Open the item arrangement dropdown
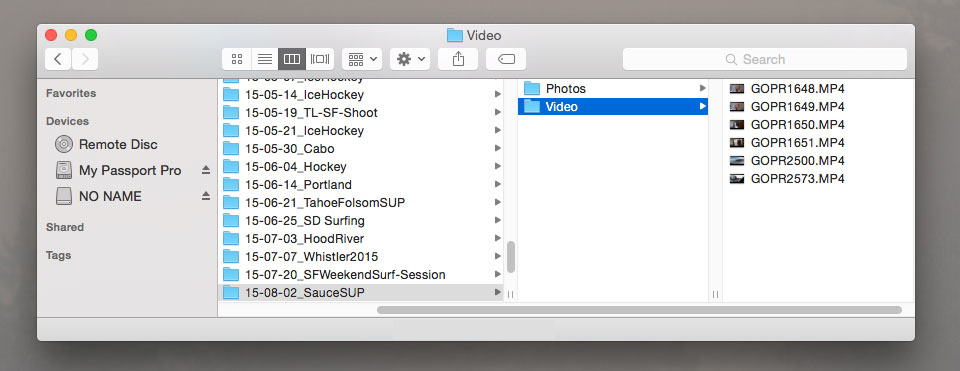 [x=362, y=59]
